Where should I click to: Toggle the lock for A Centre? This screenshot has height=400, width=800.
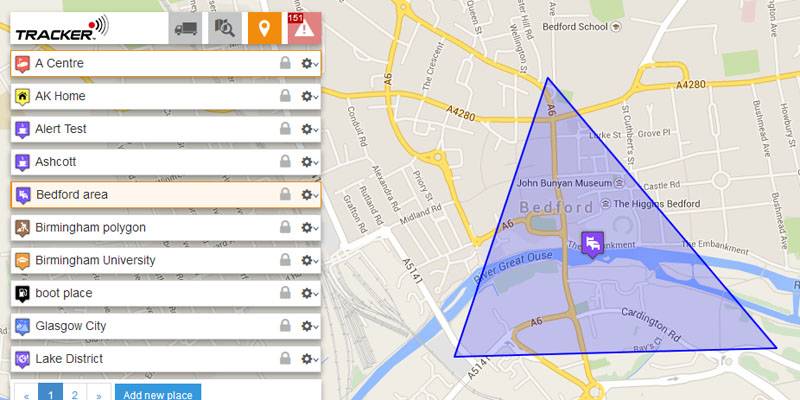(285, 63)
